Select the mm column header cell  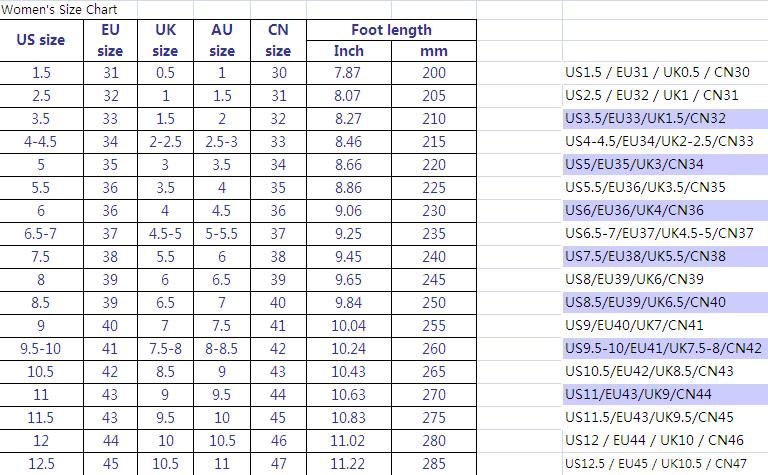434,51
